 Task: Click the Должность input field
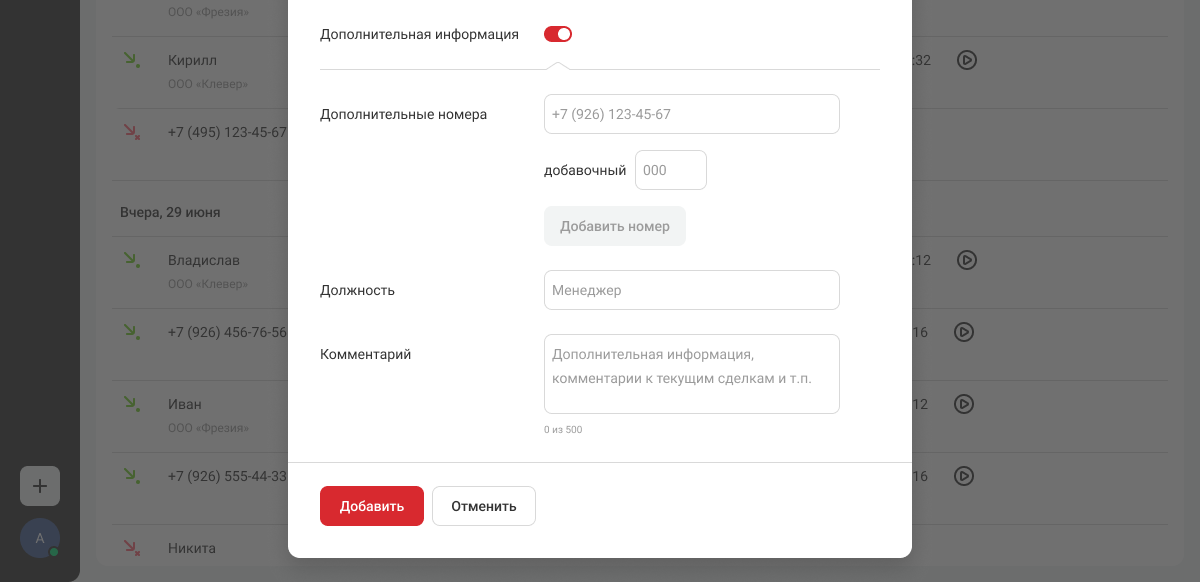691,290
